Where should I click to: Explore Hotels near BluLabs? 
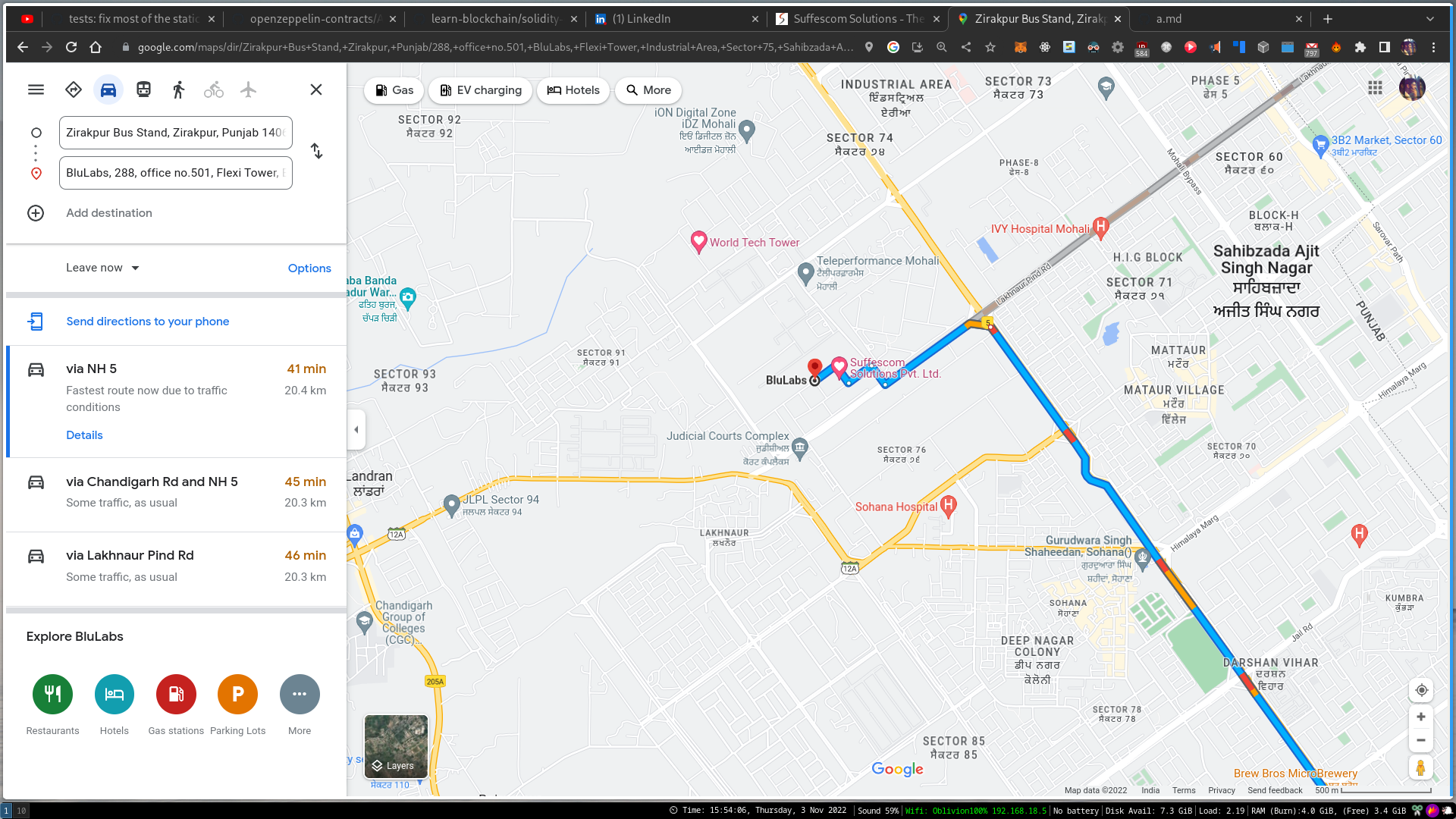click(115, 694)
